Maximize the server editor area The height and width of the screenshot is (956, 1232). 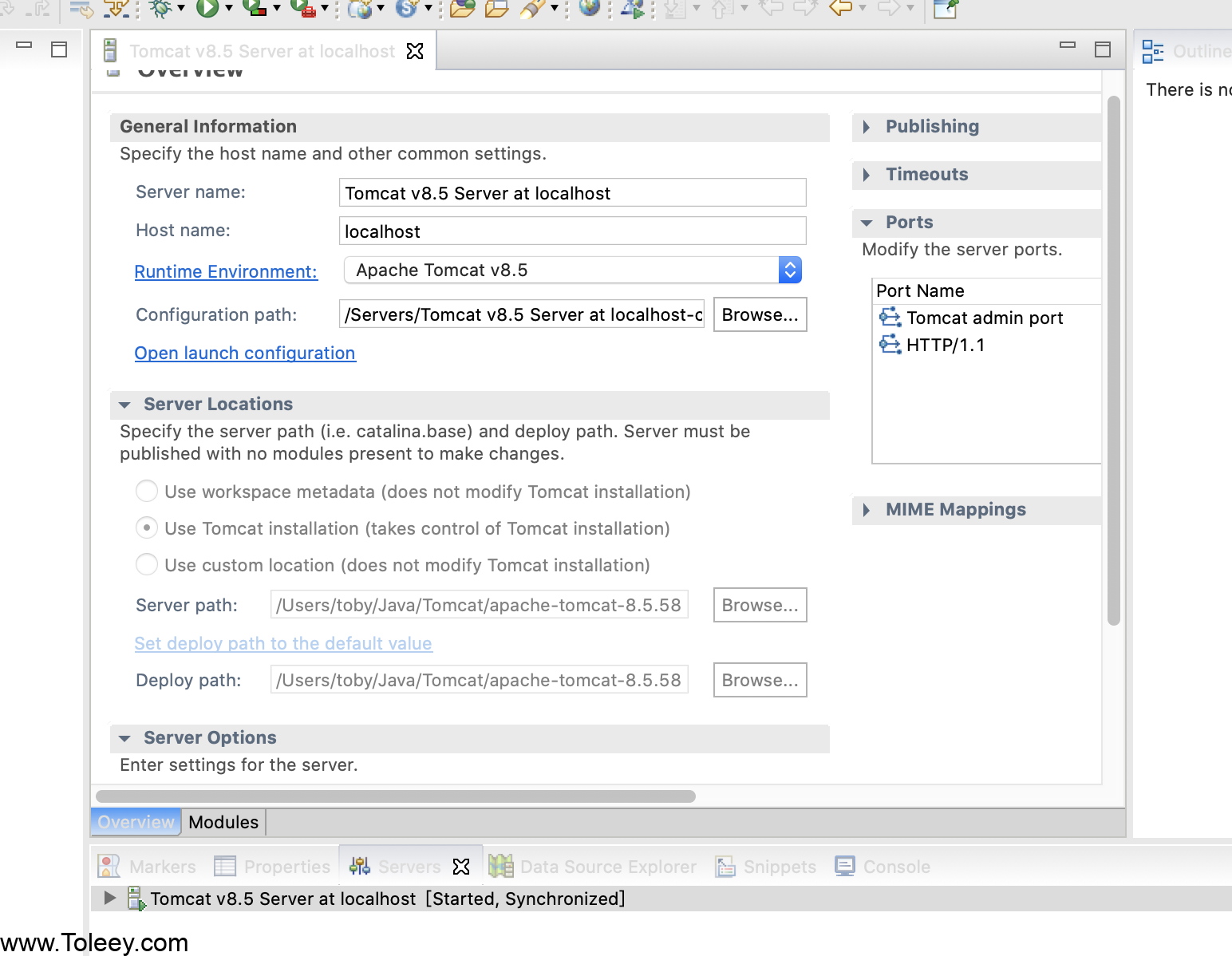(1103, 49)
